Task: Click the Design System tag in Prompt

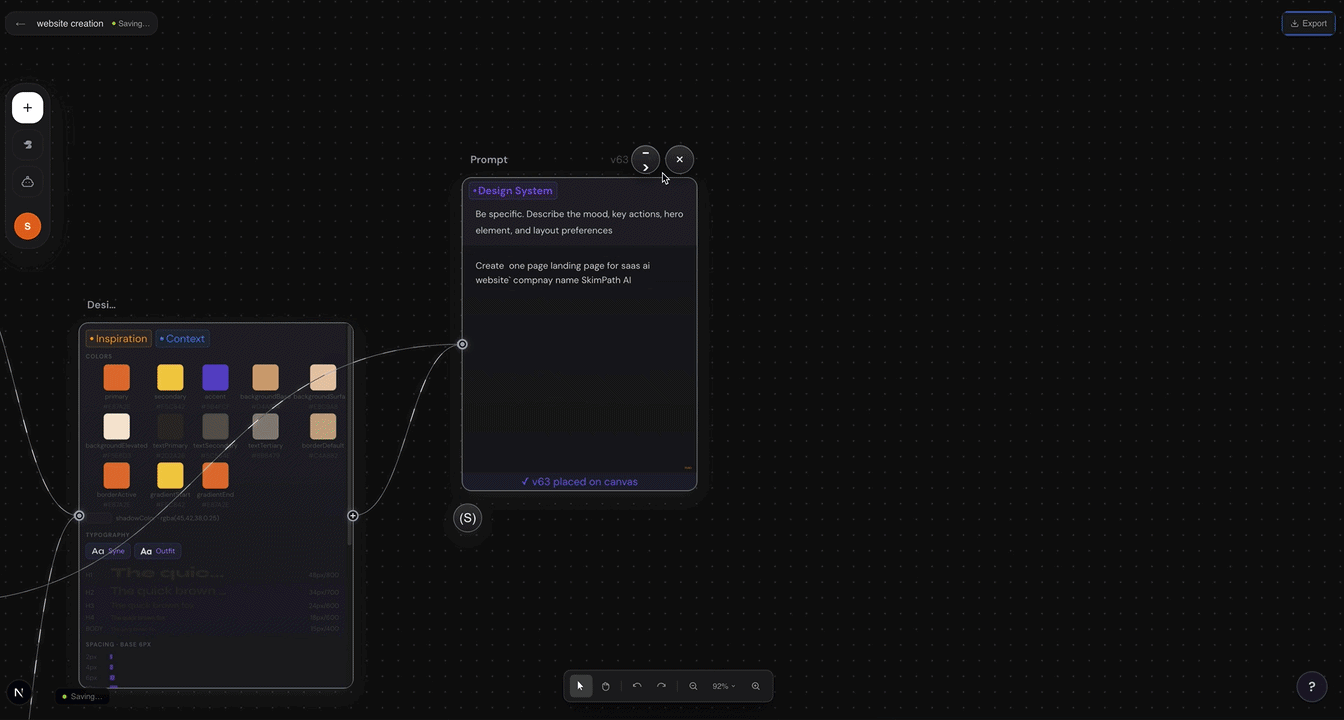Action: tap(513, 191)
